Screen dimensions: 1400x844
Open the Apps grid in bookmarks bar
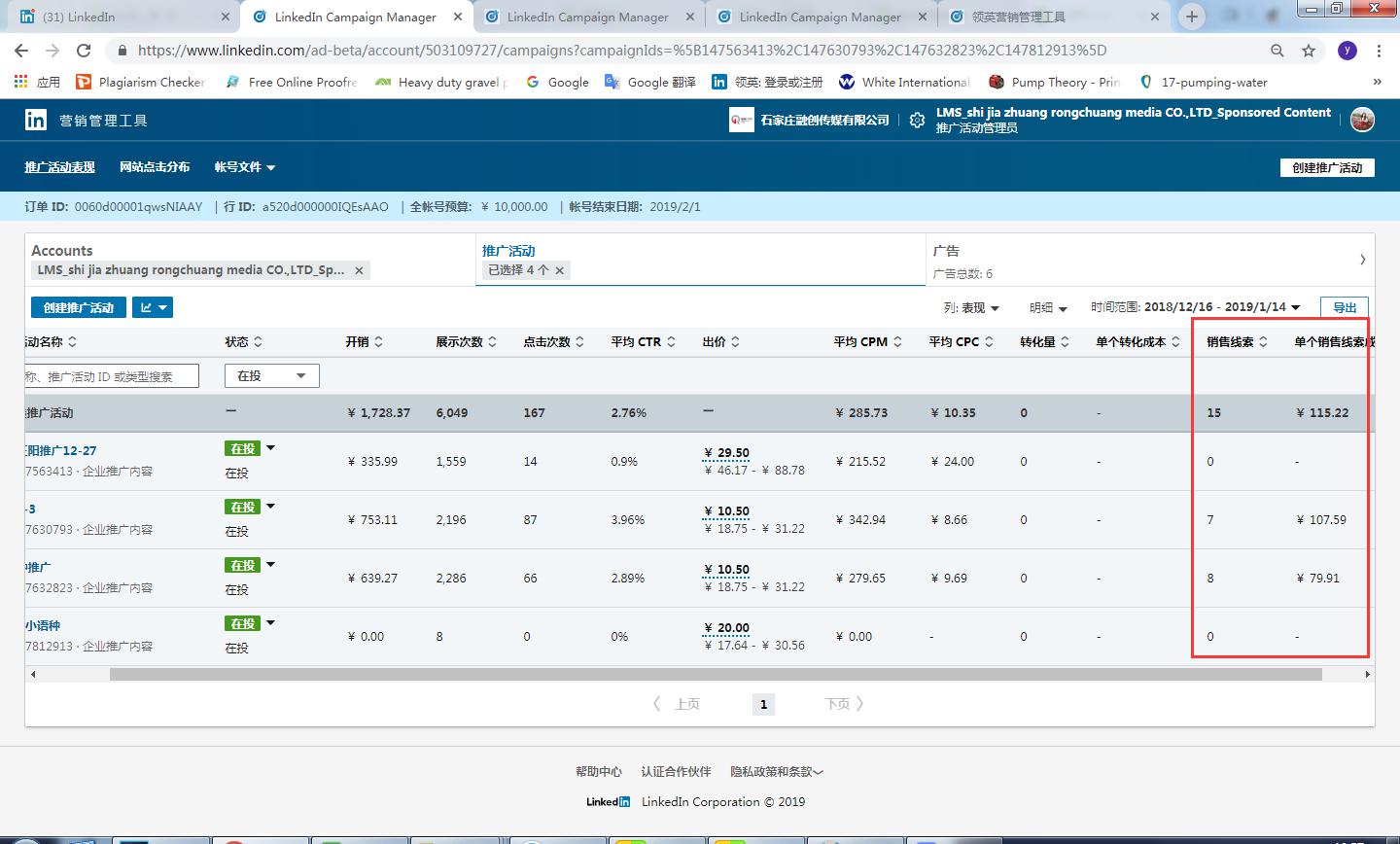coord(21,82)
